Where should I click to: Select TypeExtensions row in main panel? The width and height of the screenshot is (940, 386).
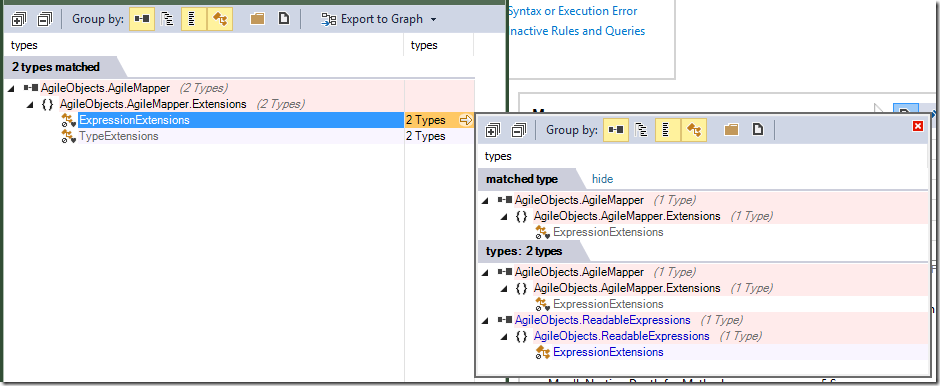click(x=119, y=136)
